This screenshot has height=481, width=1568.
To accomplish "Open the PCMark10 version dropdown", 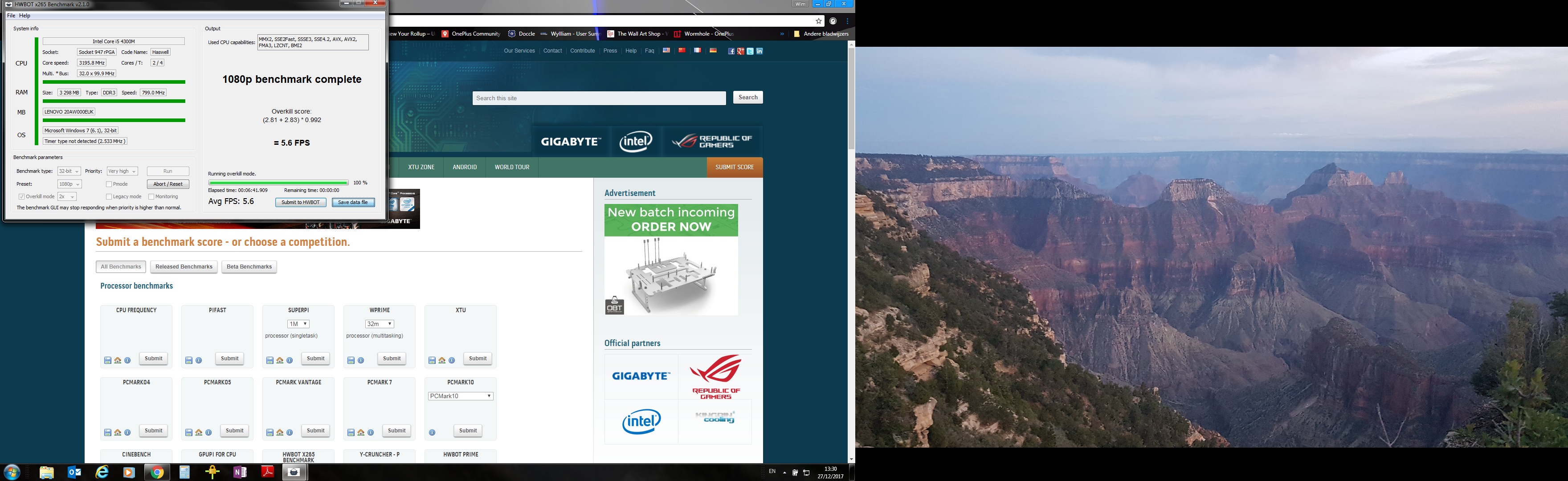I will pyautogui.click(x=461, y=396).
